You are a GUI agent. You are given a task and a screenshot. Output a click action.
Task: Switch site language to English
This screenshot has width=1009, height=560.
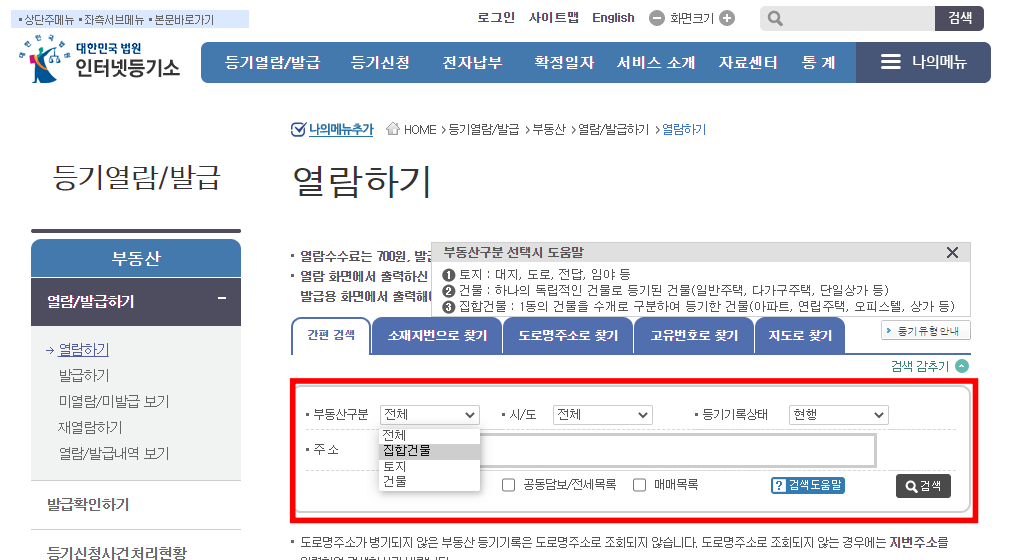[x=613, y=18]
